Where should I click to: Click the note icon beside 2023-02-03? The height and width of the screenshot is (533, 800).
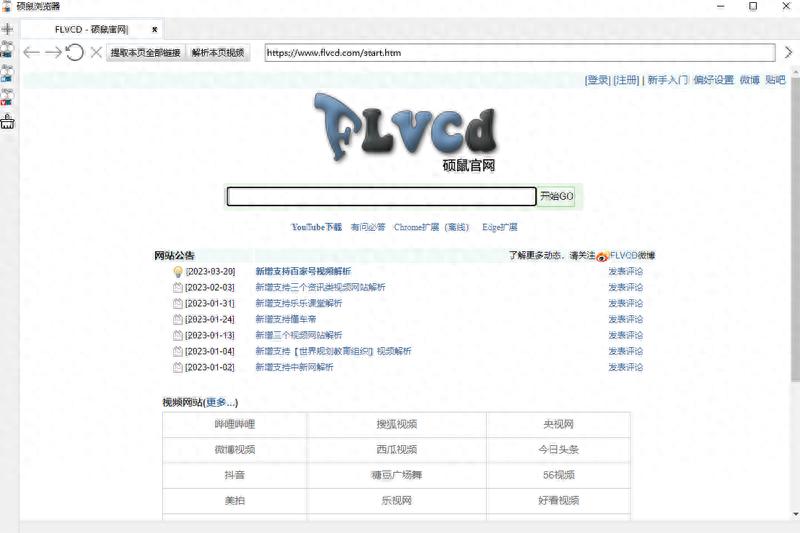point(178,287)
